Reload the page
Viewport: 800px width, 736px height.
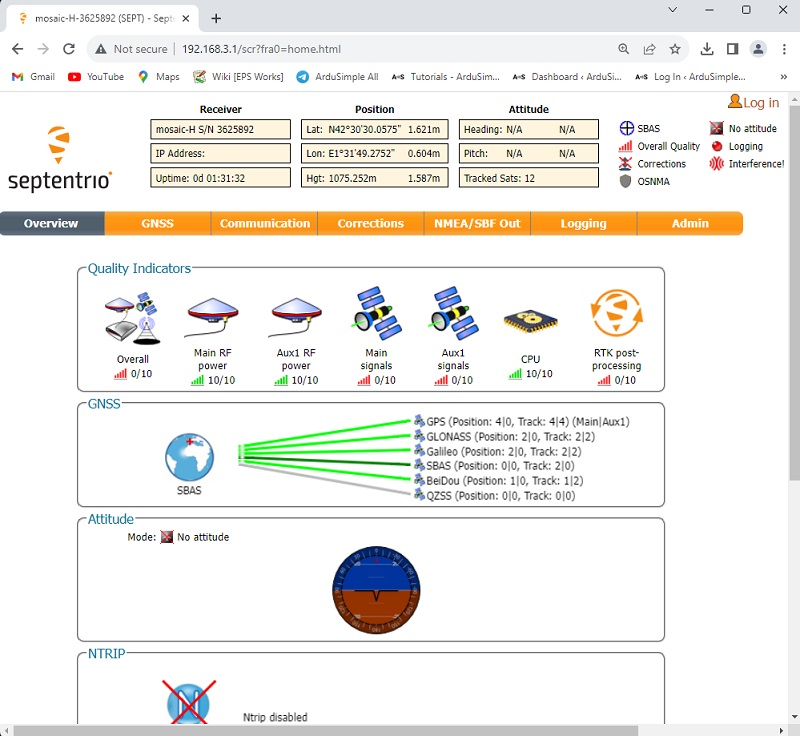click(69, 49)
